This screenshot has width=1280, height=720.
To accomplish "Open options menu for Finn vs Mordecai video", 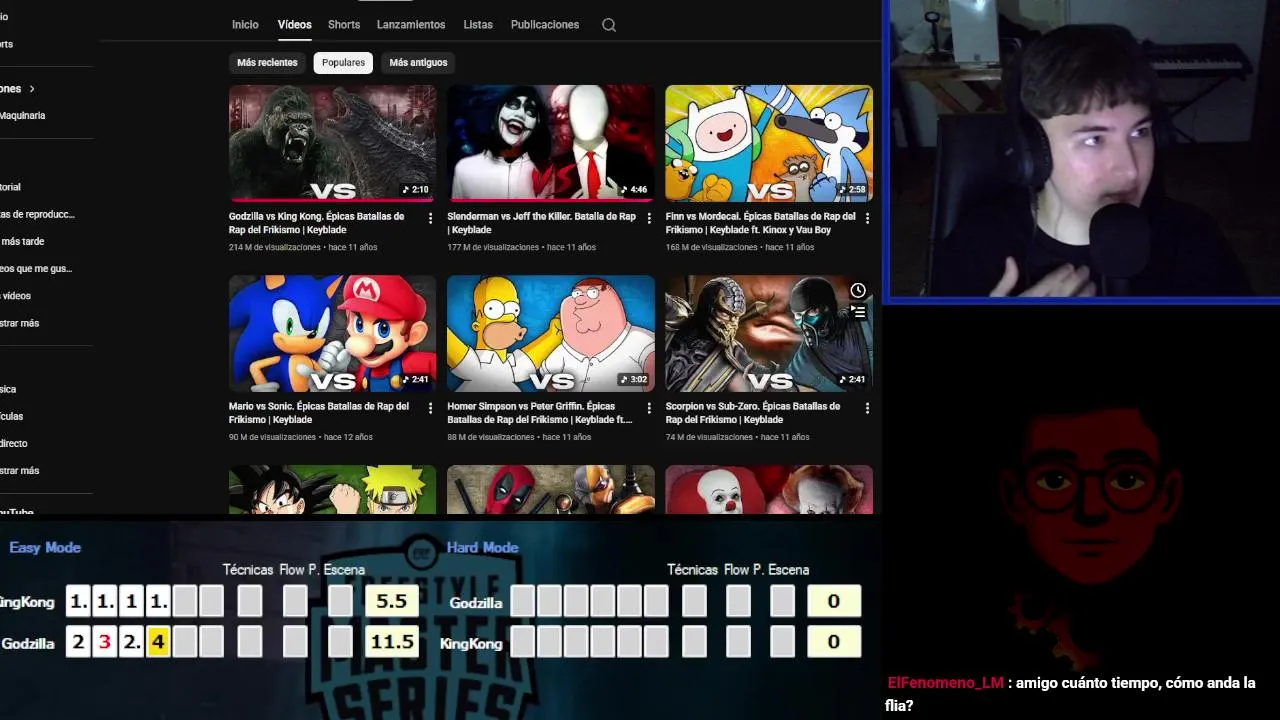I will tap(867, 218).
